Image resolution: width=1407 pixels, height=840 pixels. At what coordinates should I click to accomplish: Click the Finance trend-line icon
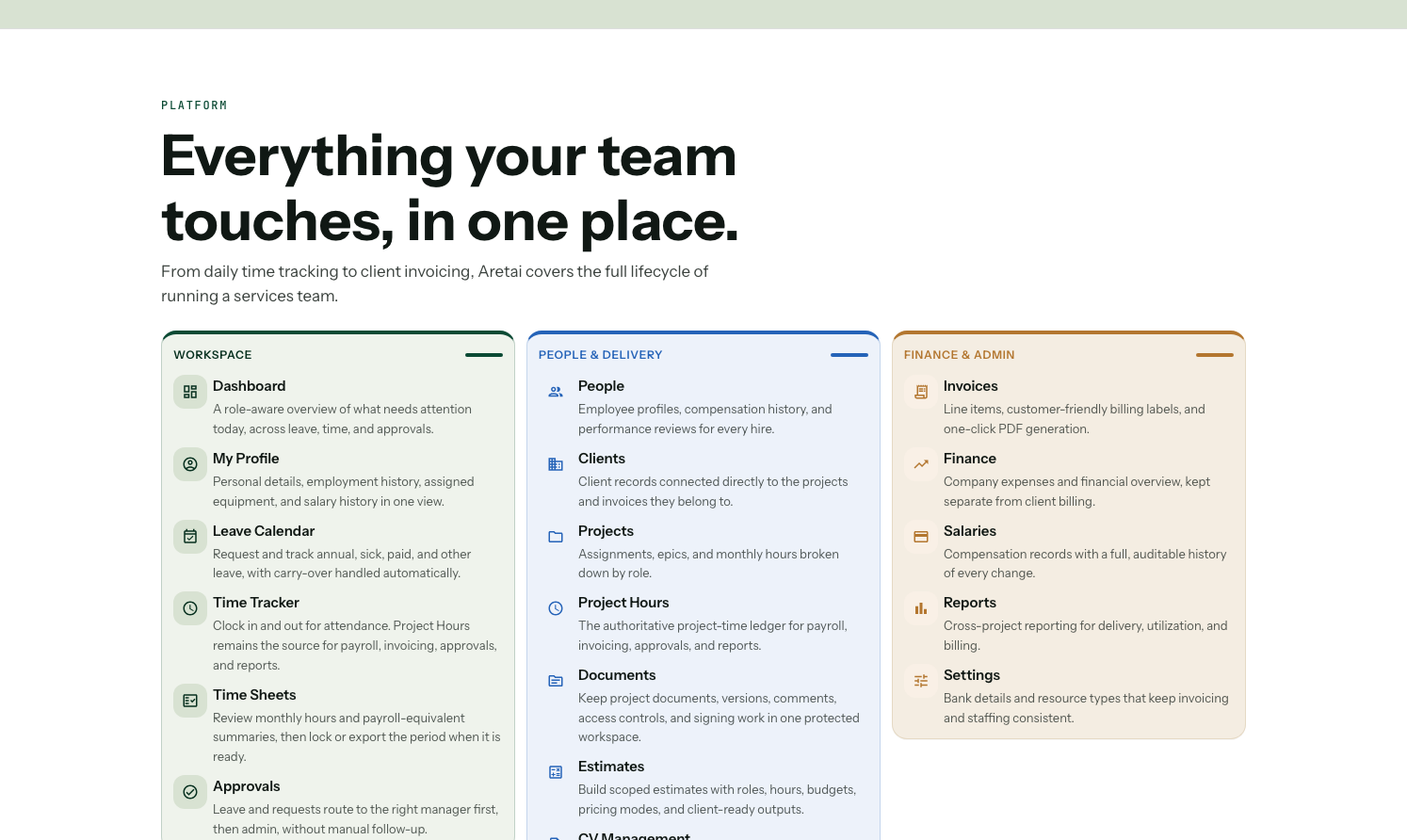(921, 464)
